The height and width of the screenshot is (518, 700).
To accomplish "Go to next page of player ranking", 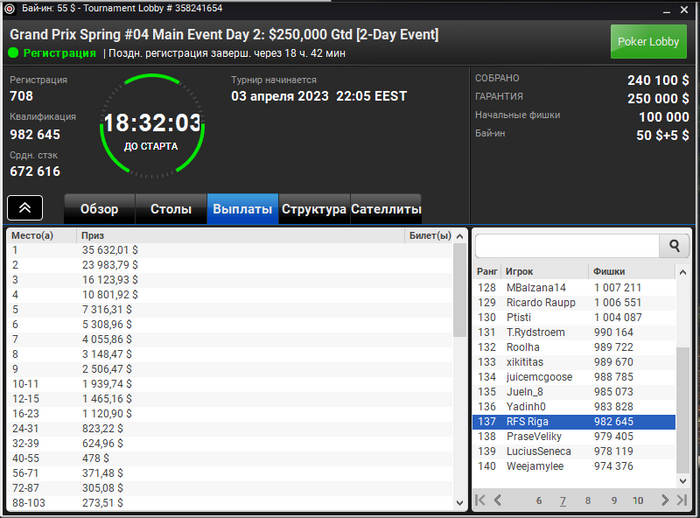I will (665, 500).
